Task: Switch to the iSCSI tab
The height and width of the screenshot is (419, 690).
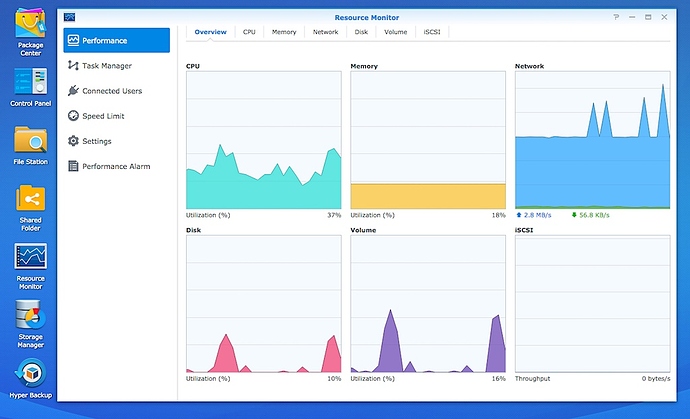Action: point(432,32)
